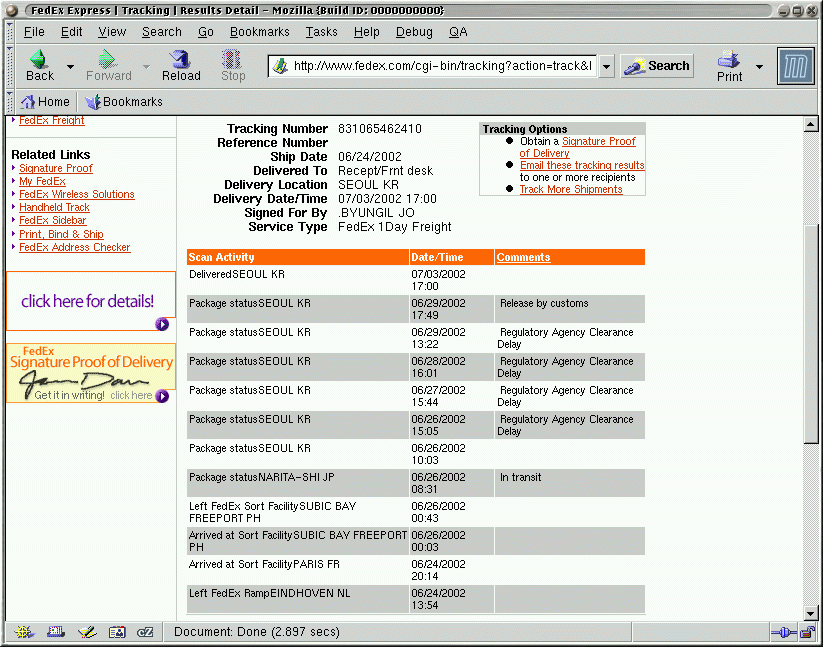Open the View menu

click(x=112, y=32)
